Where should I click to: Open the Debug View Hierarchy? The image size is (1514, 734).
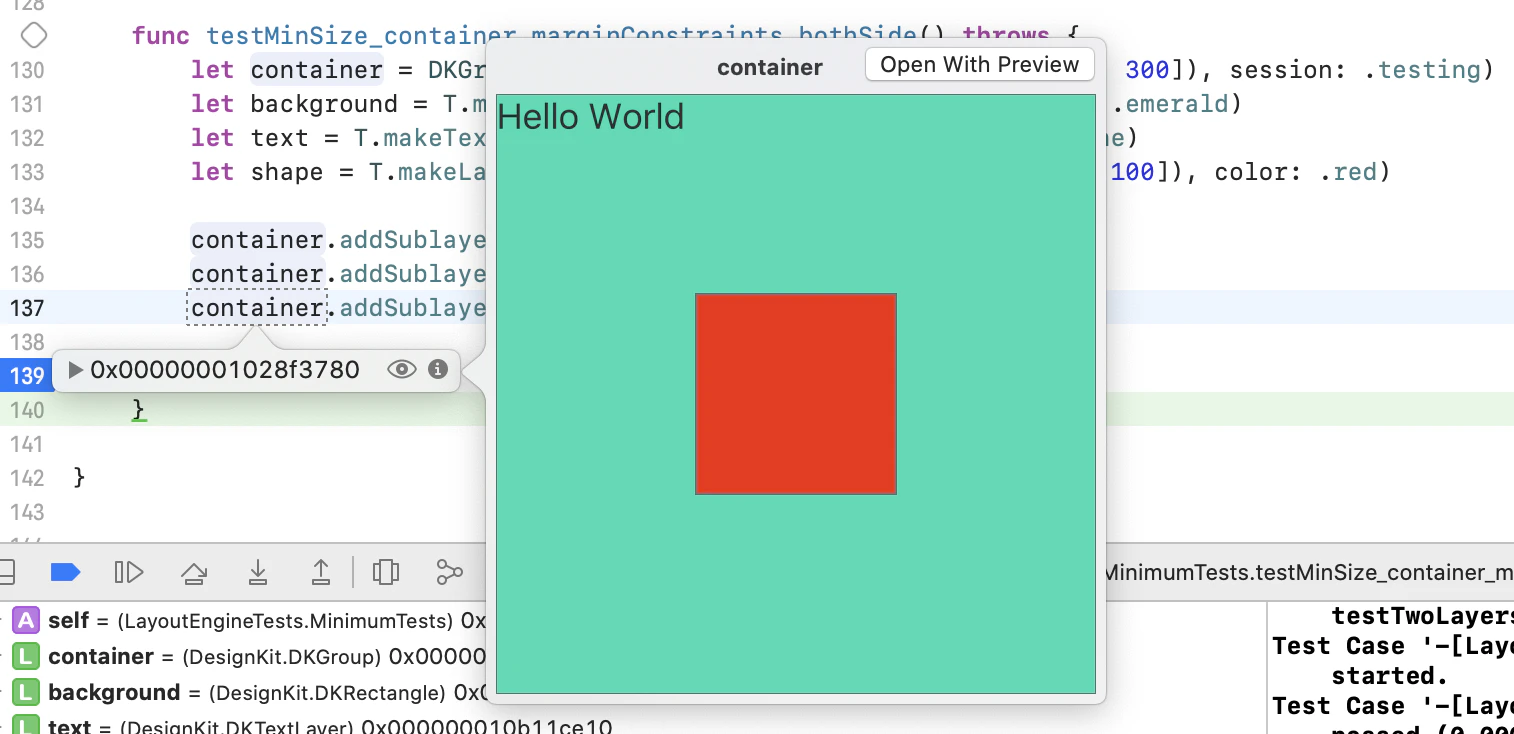386,572
